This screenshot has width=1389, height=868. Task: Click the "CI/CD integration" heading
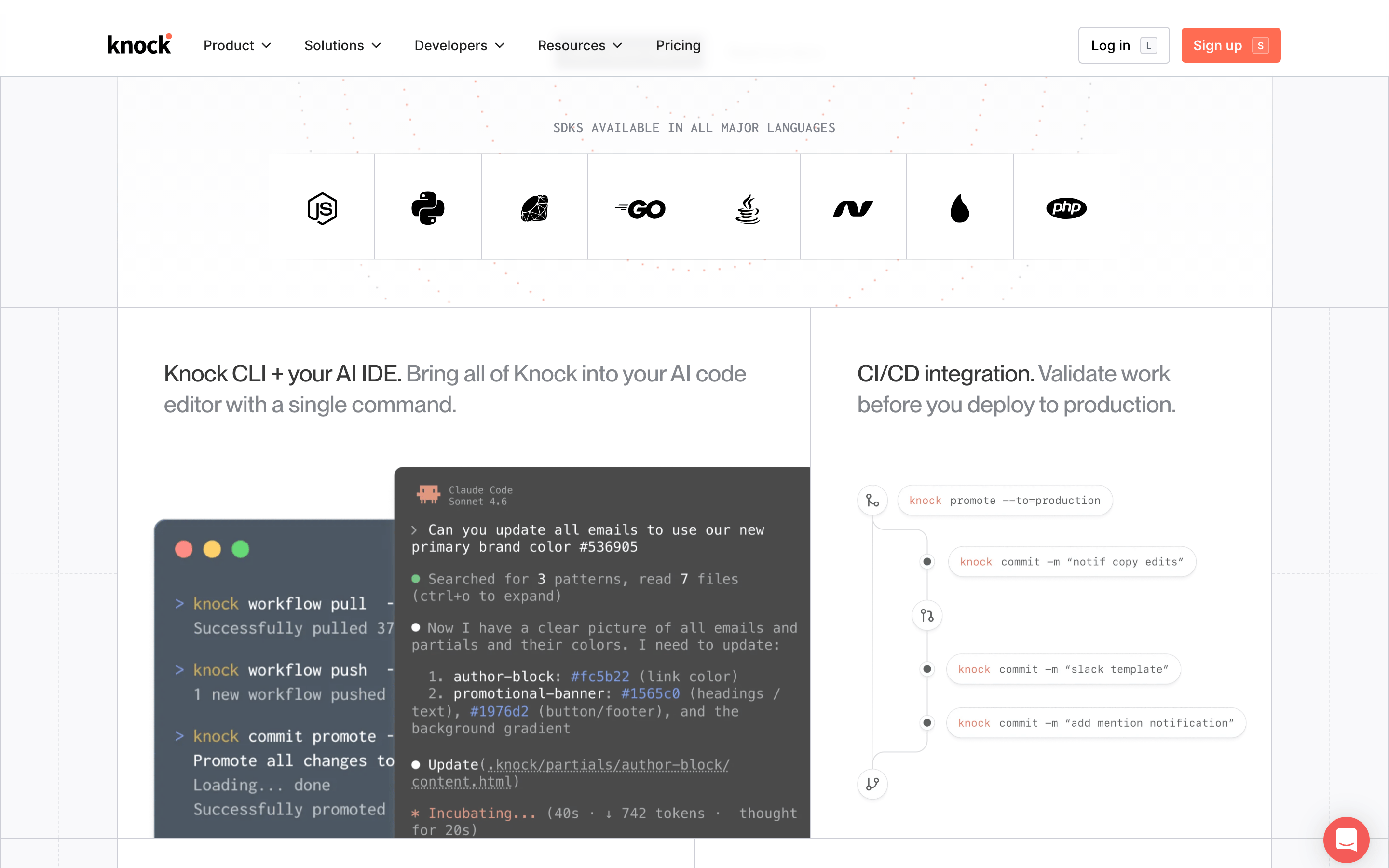pyautogui.click(x=945, y=373)
